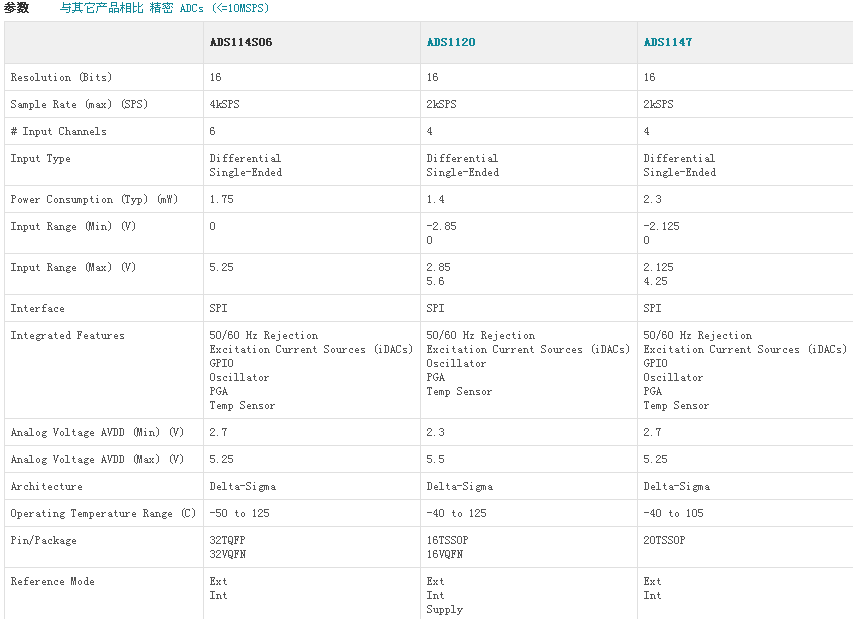Click the Operating Temperature Range (C) label
Viewport: 853px width, 619px height.
103,513
